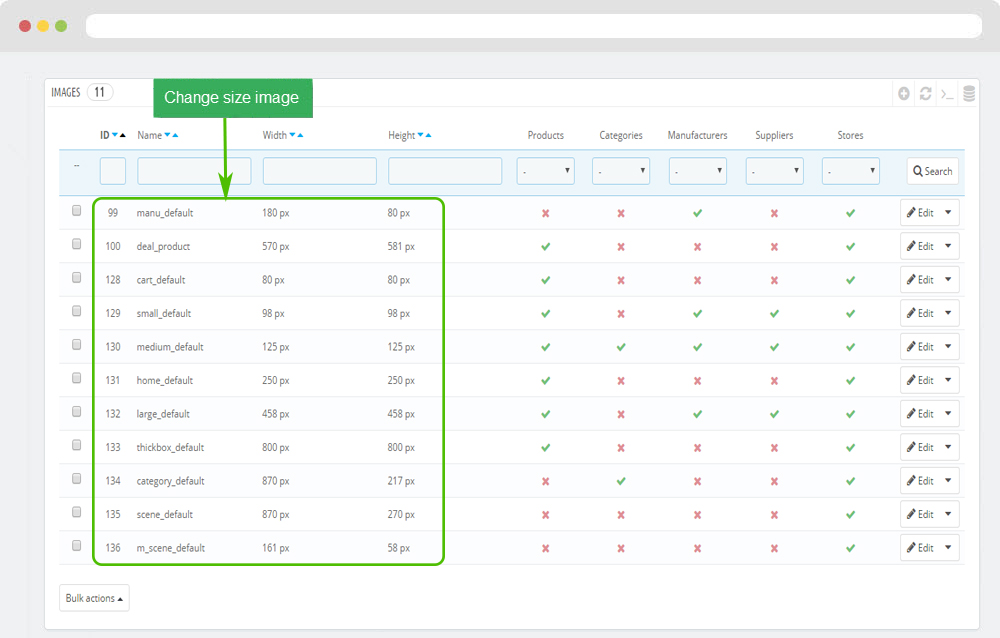Toggle Stores check for m_scene_default
Viewport: 1000px width, 638px height.
click(x=850, y=548)
